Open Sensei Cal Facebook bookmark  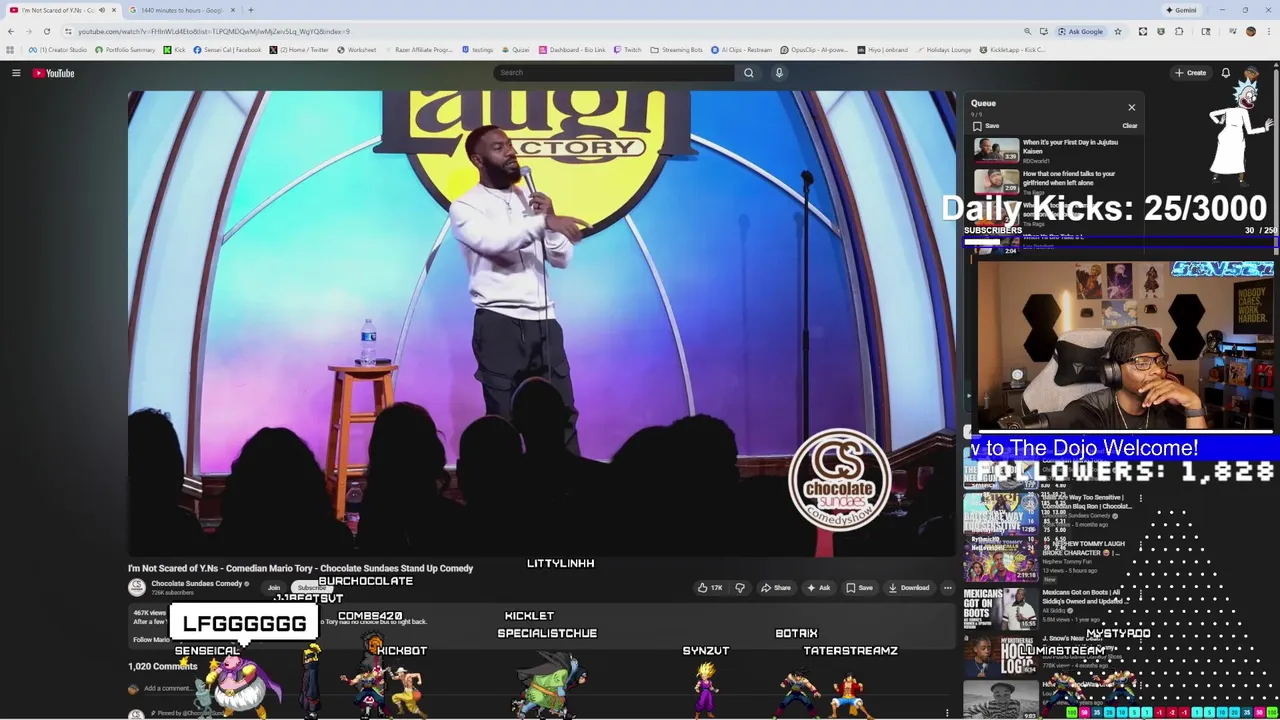tap(227, 50)
